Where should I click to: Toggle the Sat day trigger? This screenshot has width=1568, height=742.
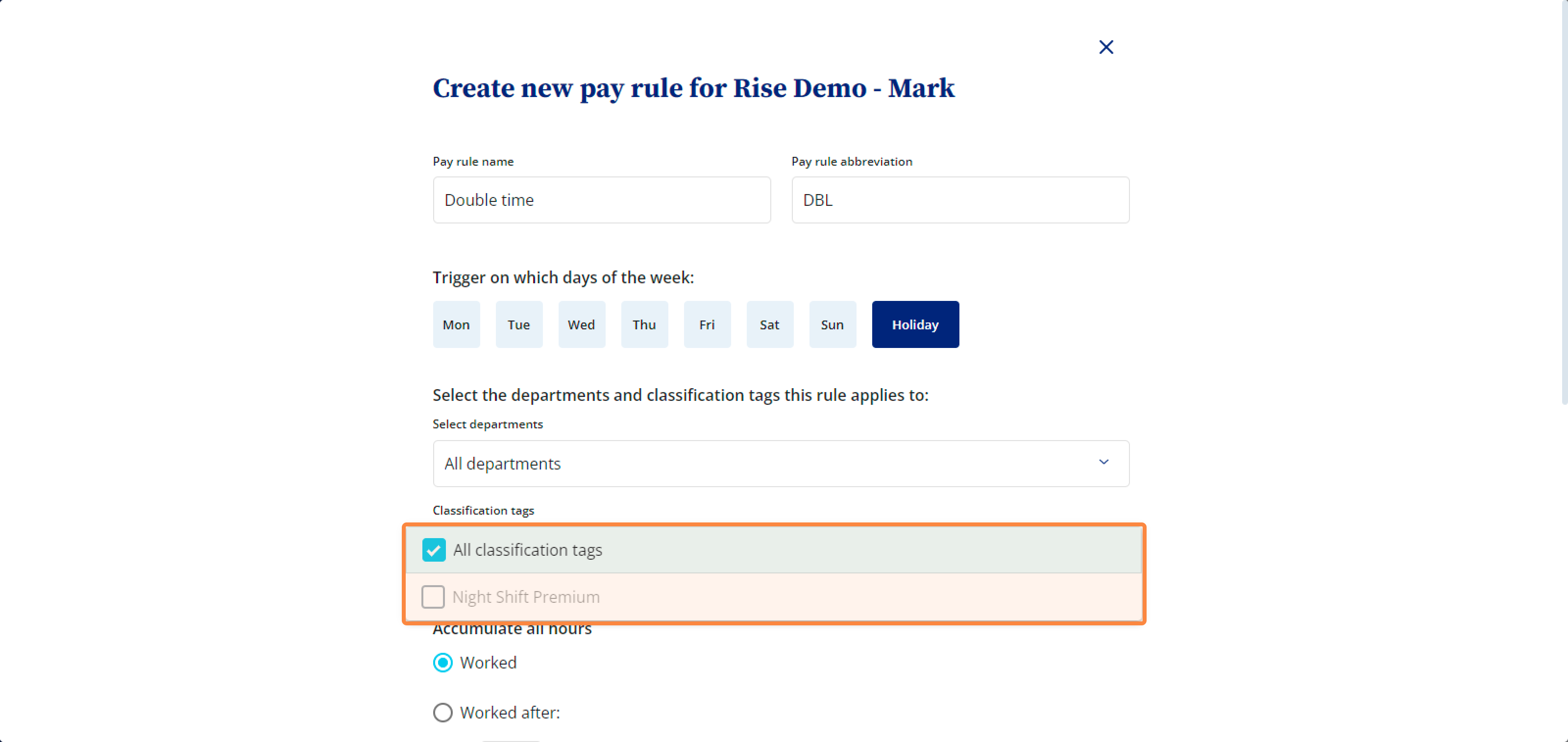point(769,324)
